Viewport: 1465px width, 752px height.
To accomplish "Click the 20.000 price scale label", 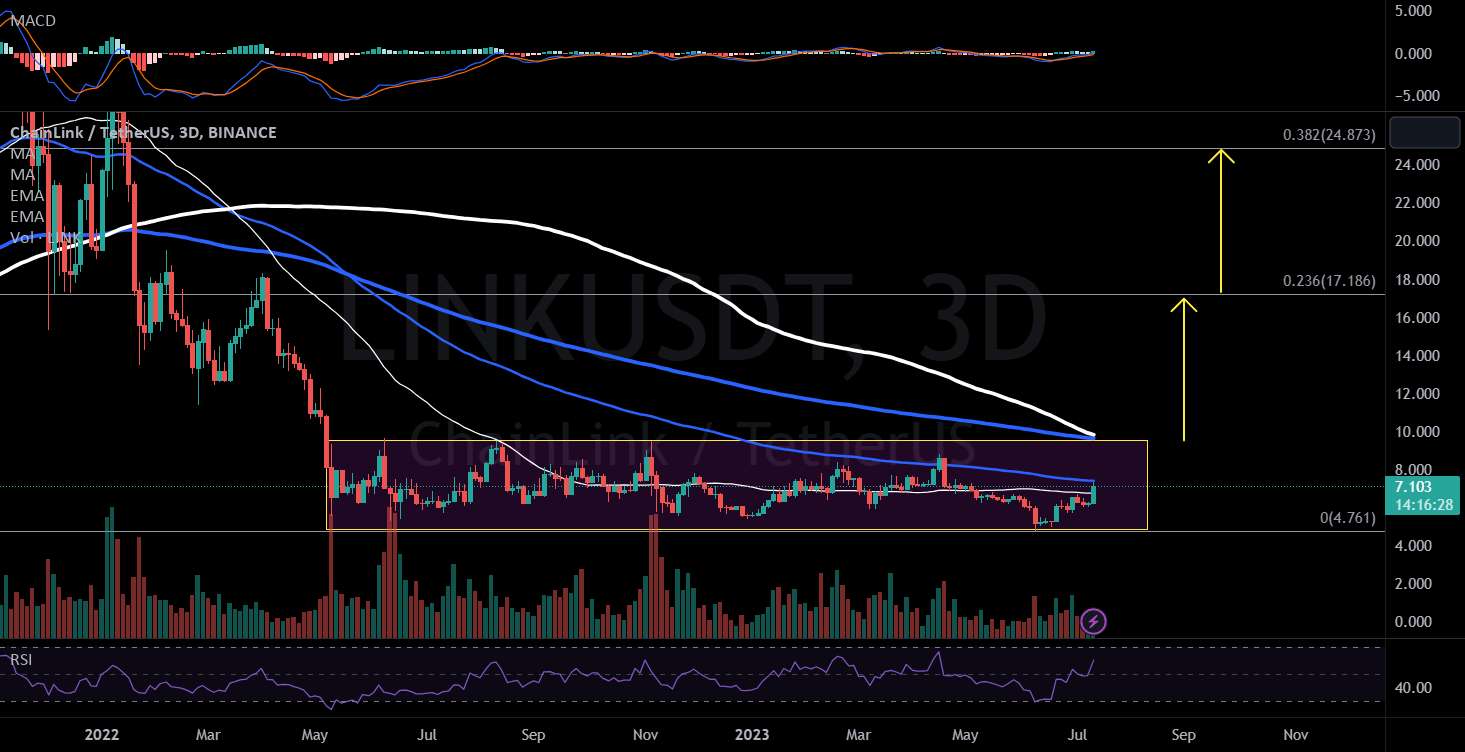I will pyautogui.click(x=1415, y=241).
